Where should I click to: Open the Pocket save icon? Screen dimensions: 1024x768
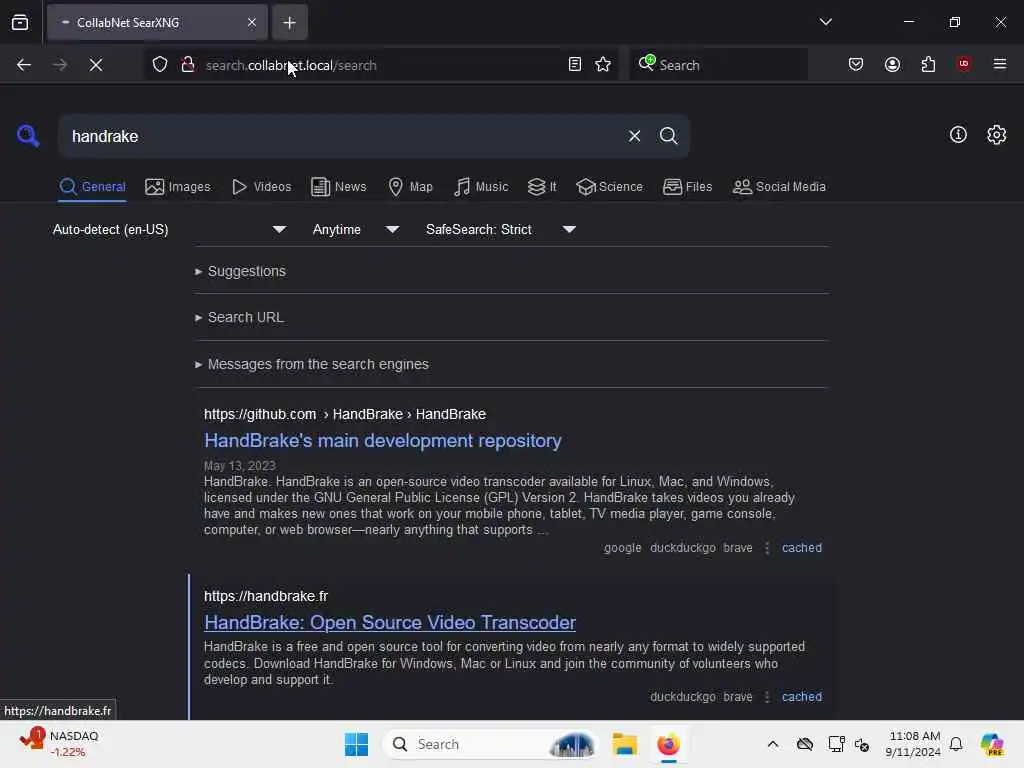tap(856, 65)
